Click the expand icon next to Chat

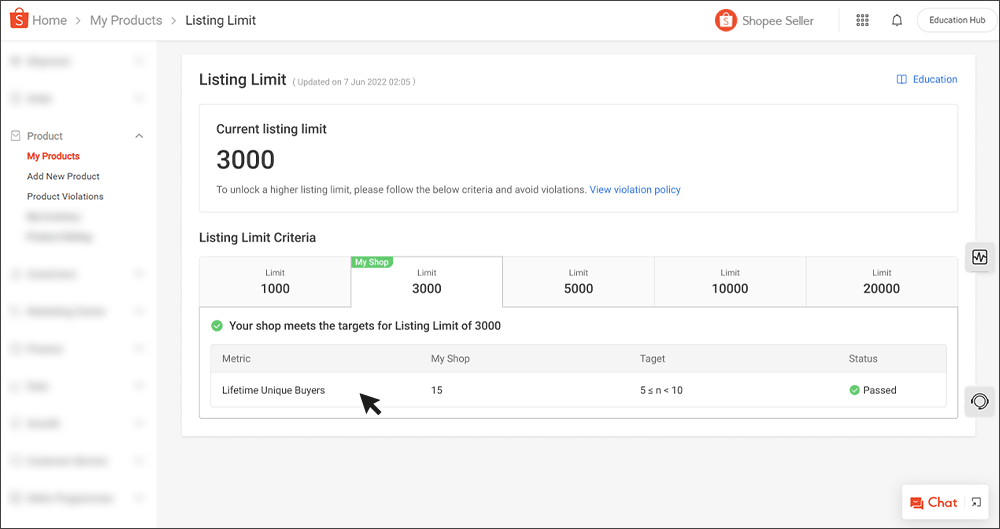977,503
